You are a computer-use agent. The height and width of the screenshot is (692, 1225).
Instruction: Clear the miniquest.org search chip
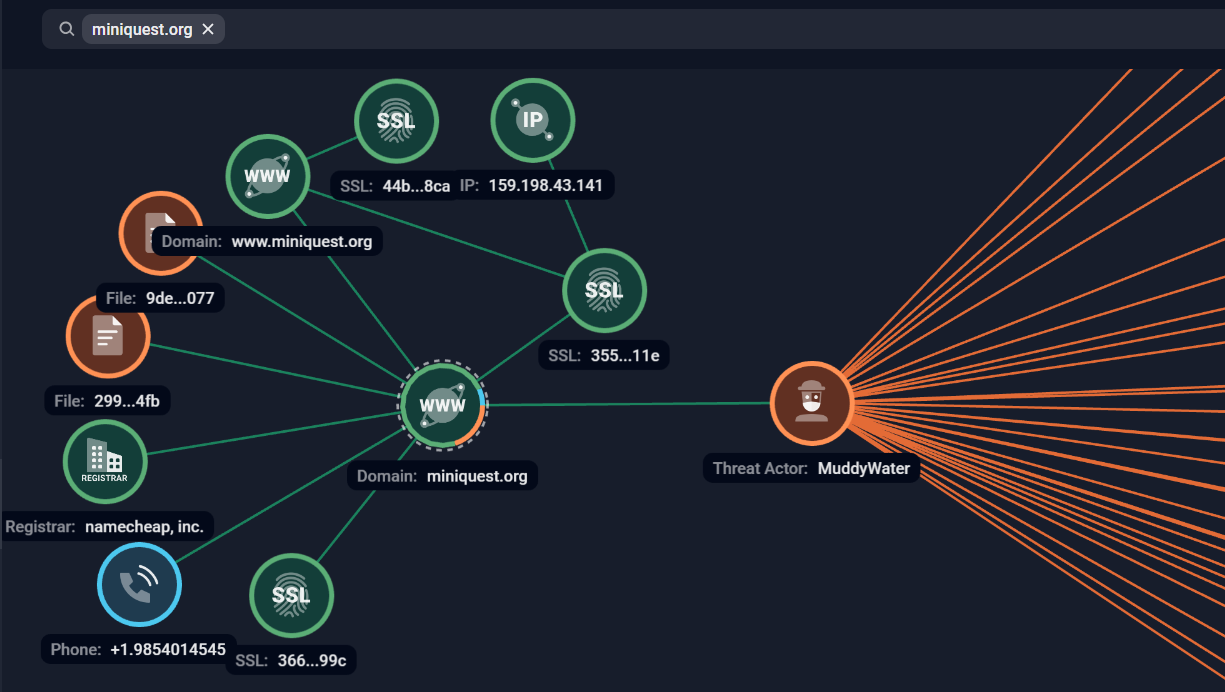coord(208,29)
